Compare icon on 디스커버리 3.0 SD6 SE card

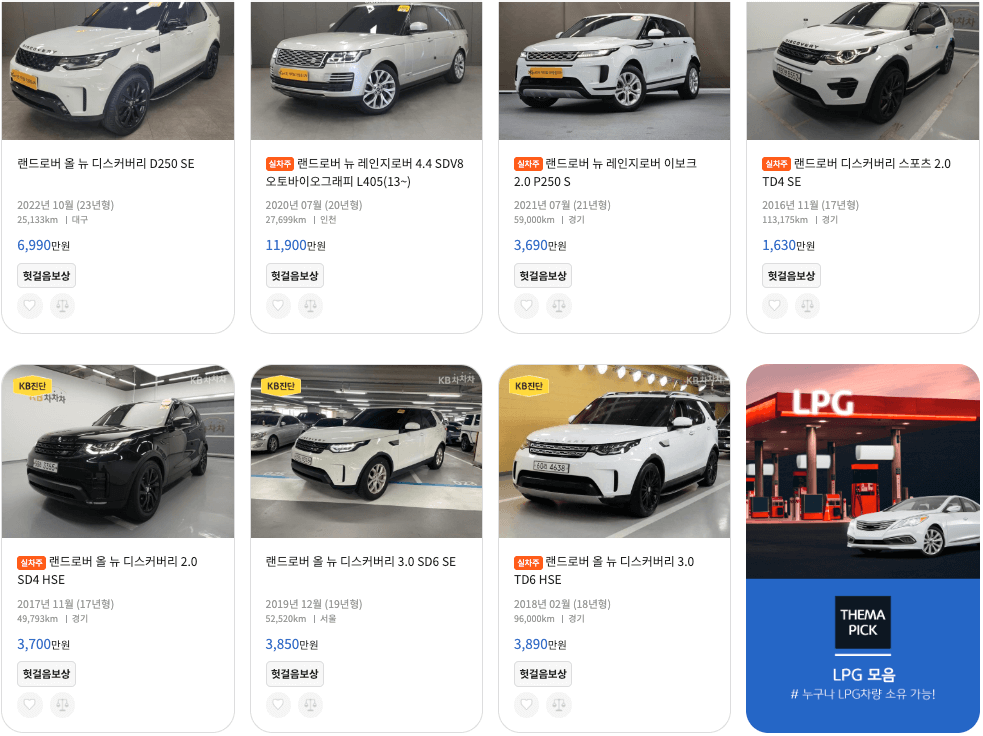(310, 705)
